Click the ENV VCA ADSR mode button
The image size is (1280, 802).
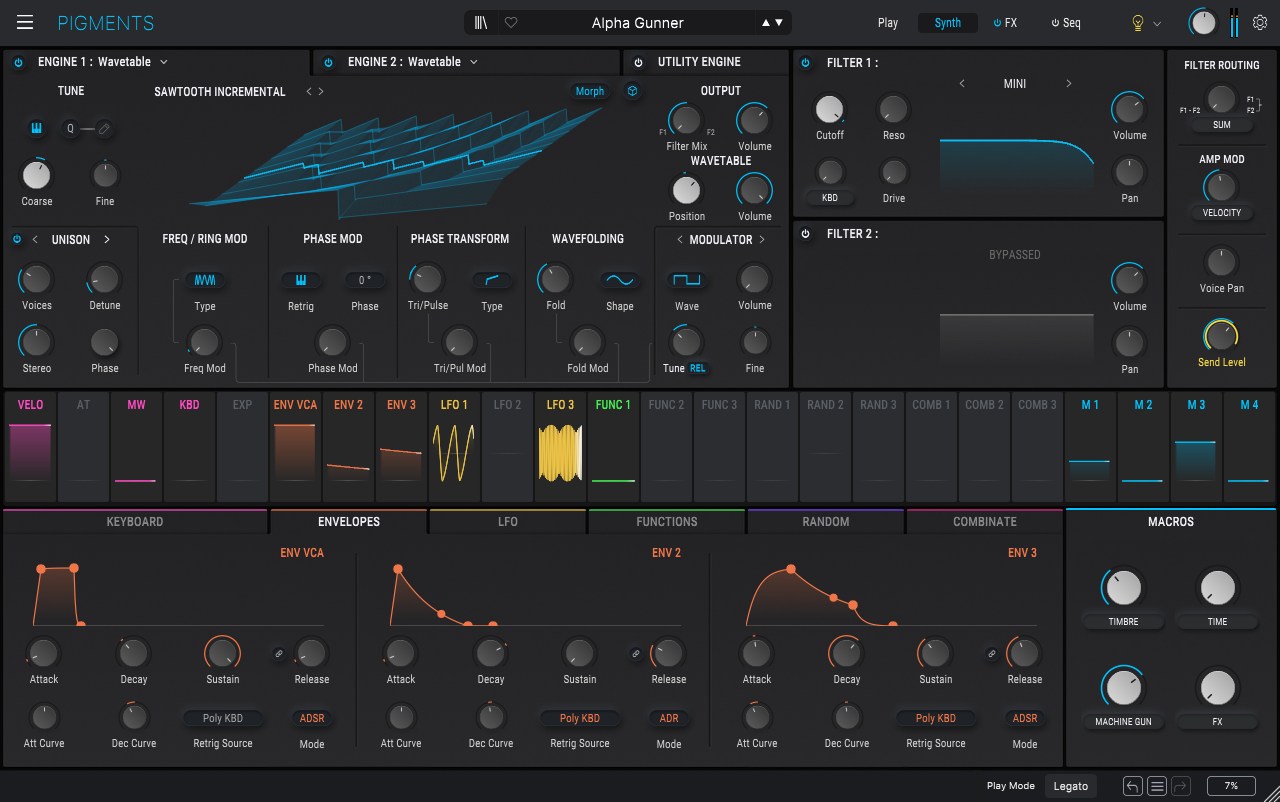tap(312, 718)
